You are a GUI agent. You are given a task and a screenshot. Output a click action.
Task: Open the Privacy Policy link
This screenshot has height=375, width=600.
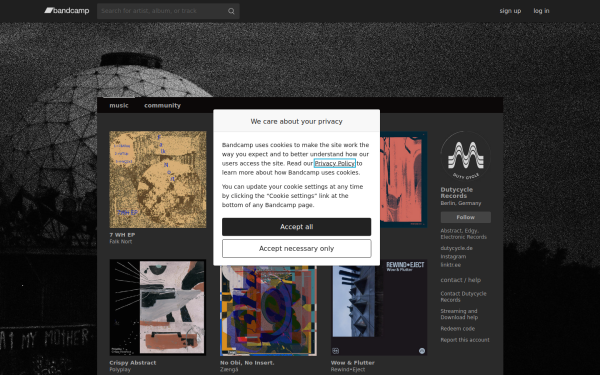click(334, 163)
